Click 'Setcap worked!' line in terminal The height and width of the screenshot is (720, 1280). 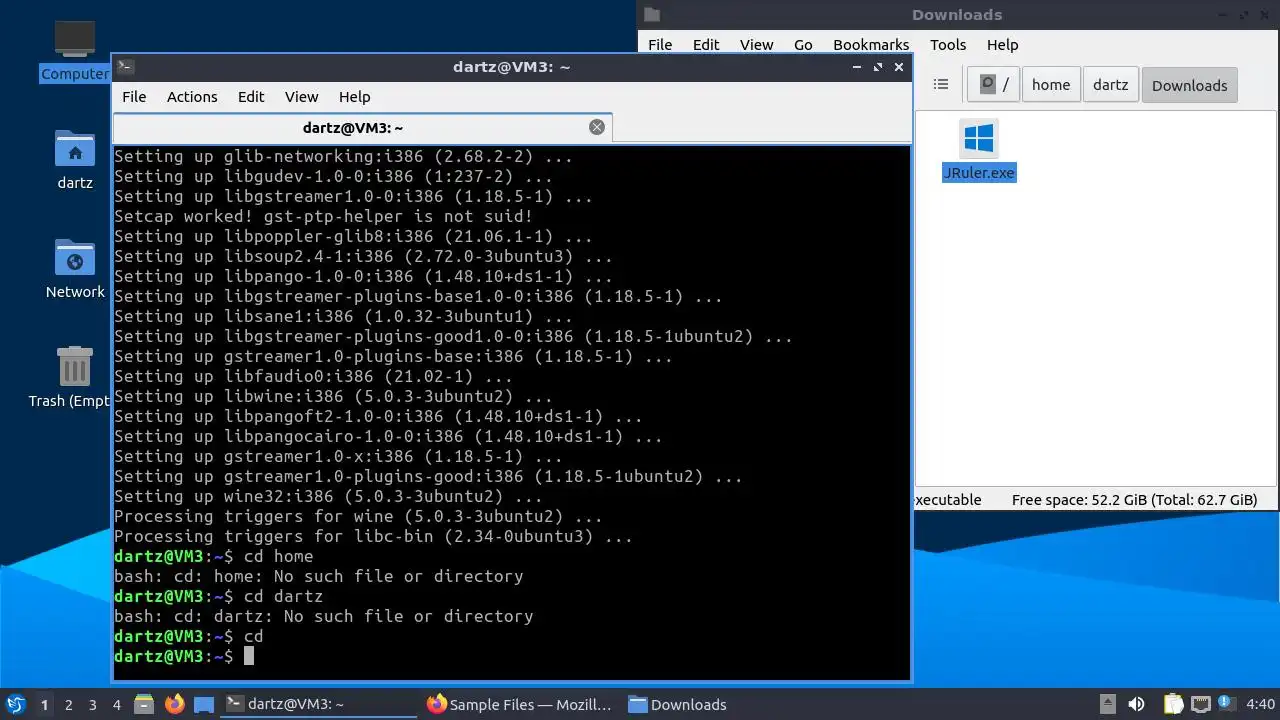323,216
